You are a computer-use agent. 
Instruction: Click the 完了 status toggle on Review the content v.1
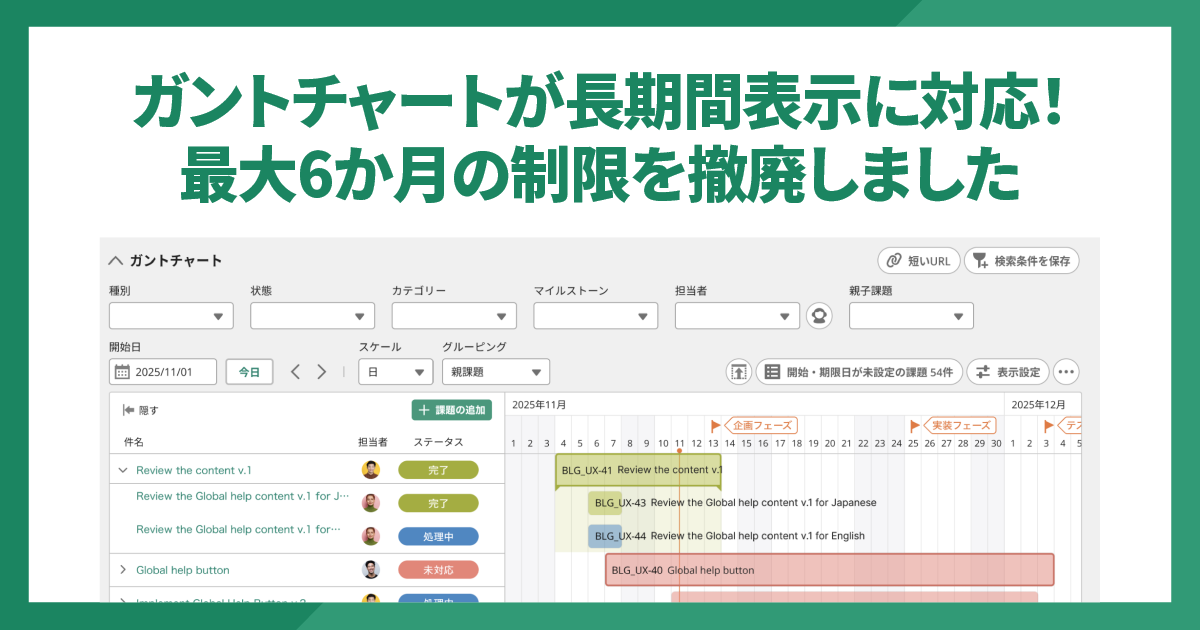(439, 469)
